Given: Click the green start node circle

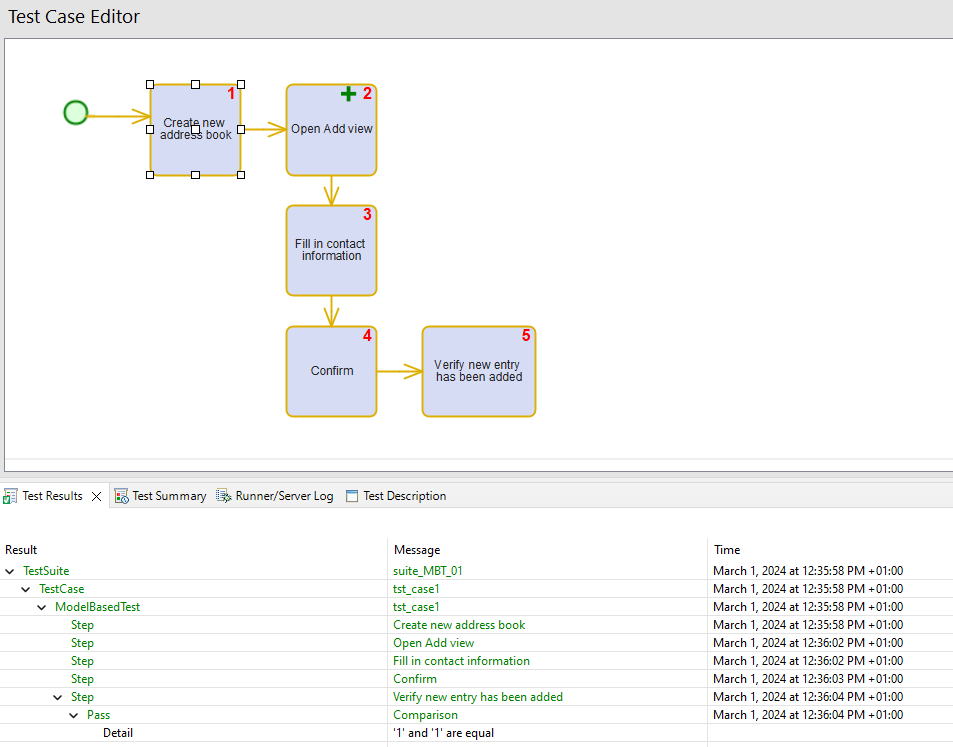Looking at the screenshot, I should coord(75,113).
